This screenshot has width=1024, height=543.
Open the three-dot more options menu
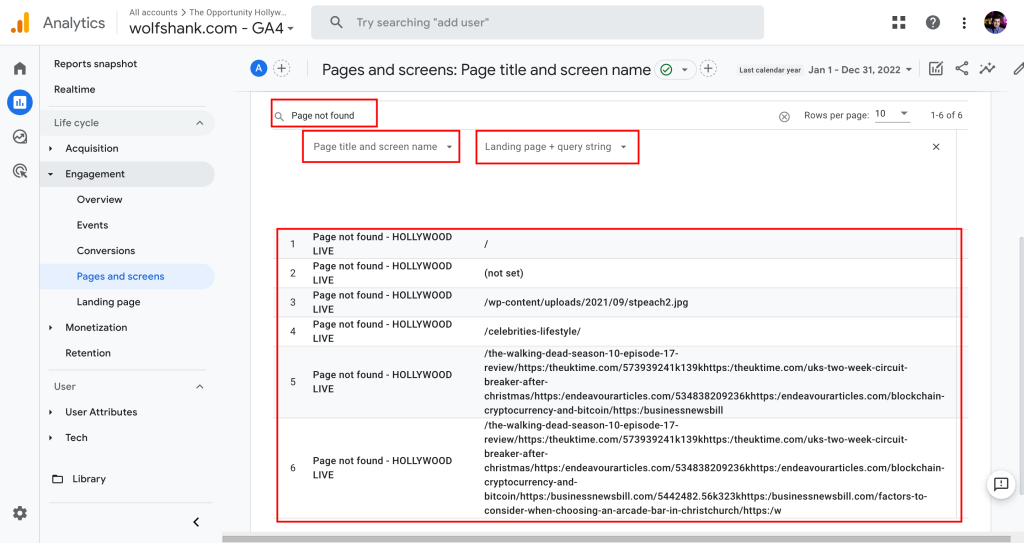pos(964,23)
